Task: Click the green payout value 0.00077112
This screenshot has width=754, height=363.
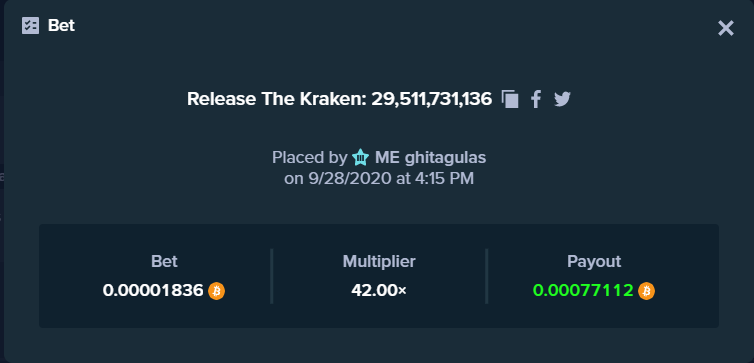Action: [x=583, y=290]
